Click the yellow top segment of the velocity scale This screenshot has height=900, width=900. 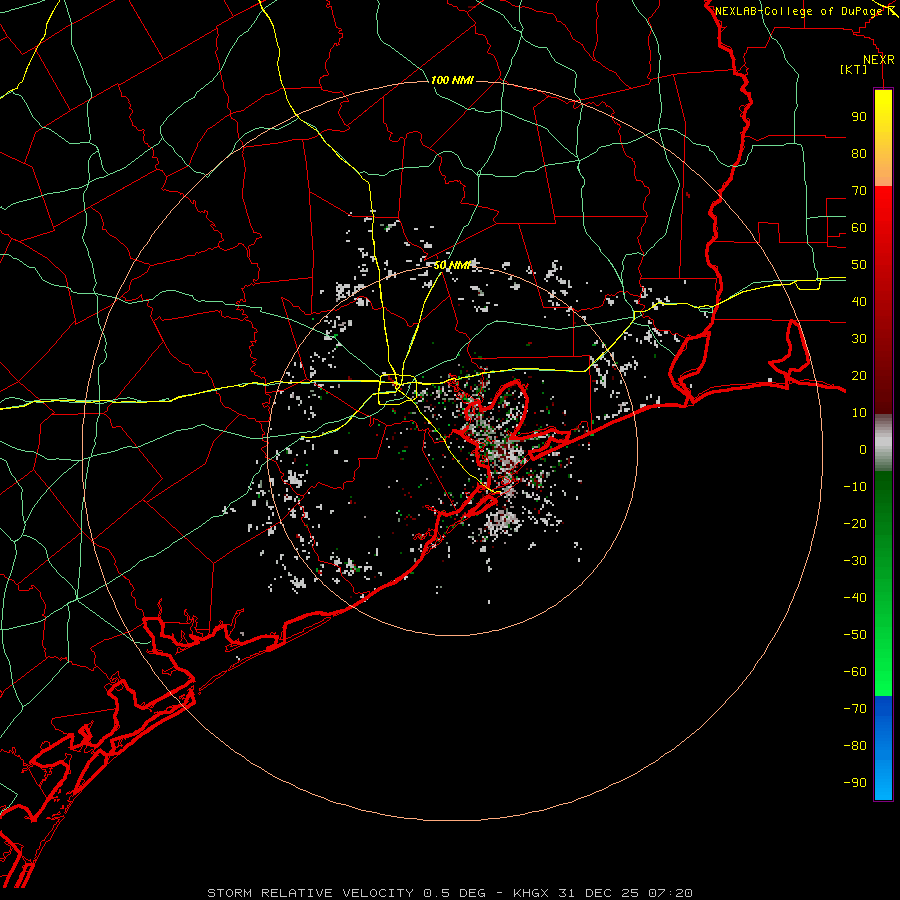pyautogui.click(x=883, y=138)
